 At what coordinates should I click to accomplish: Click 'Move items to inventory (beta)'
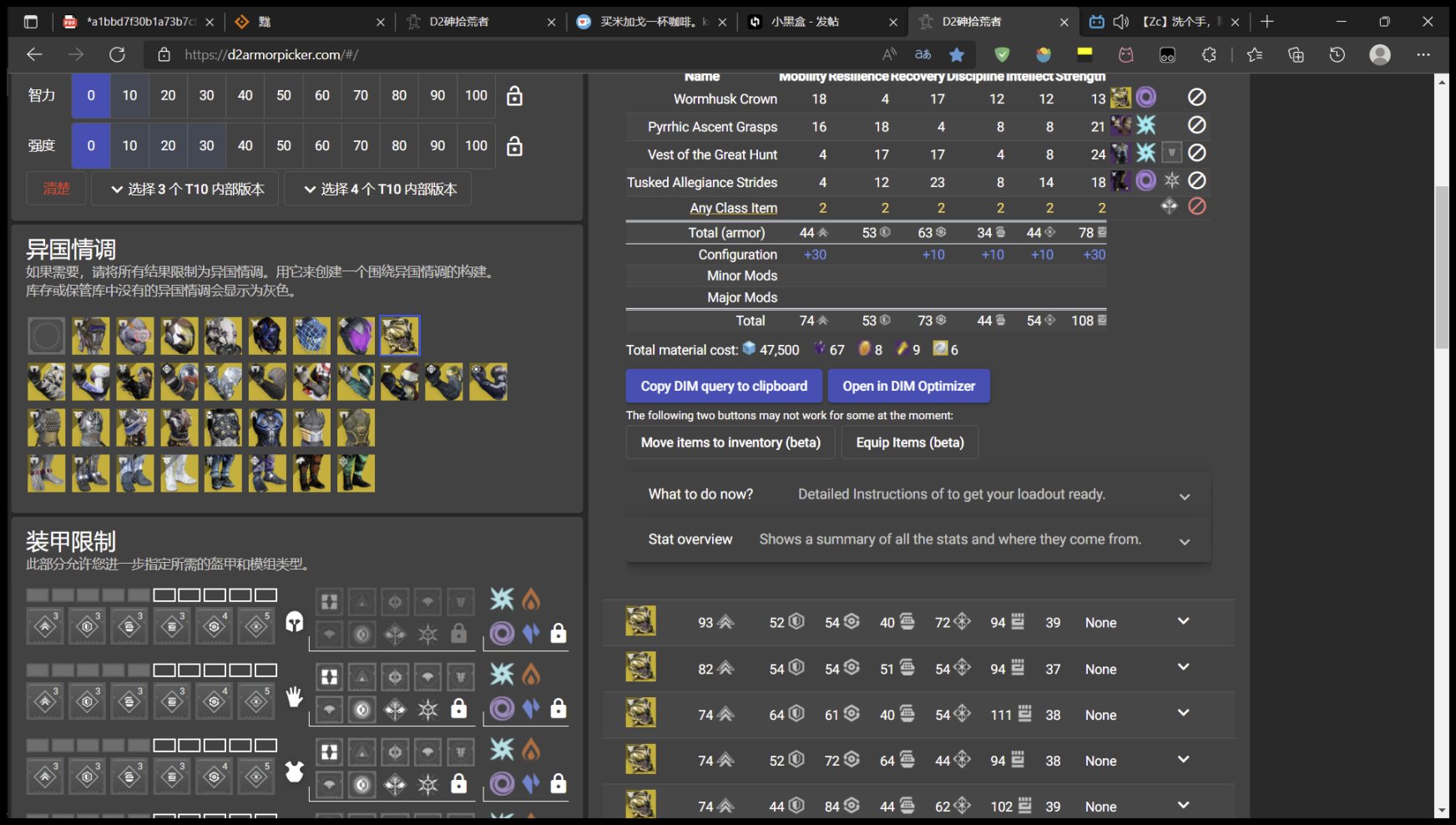731,443
